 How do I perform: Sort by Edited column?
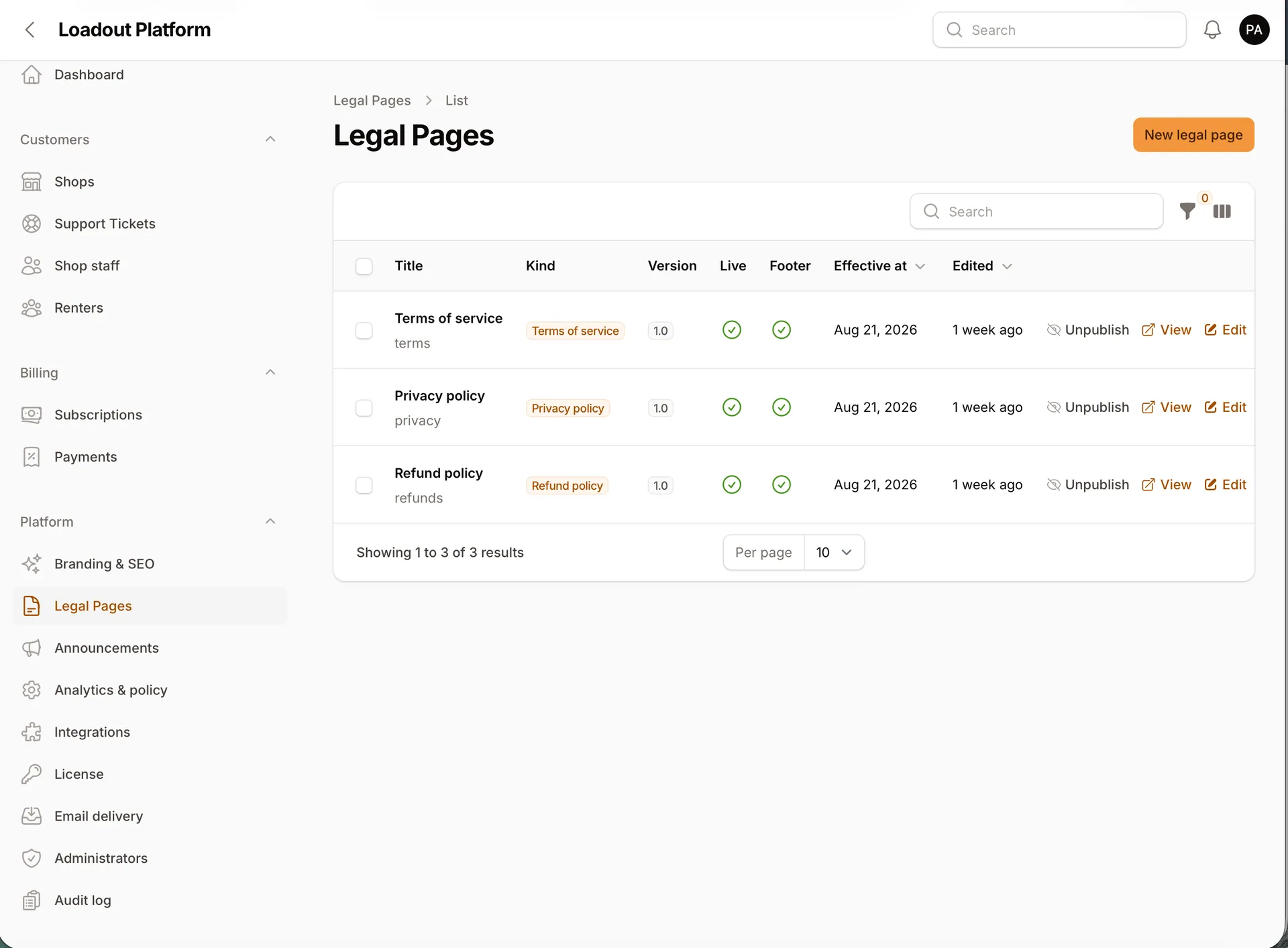[x=982, y=266]
